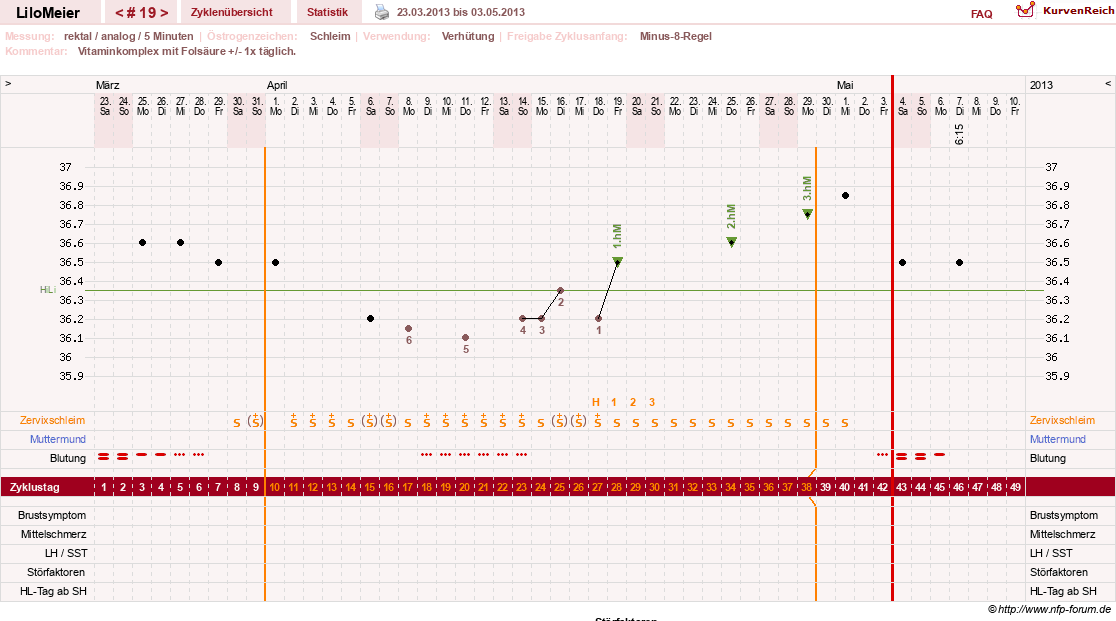The image size is (1116, 621).
Task: Open the http://www.nfp-forum.de link
Action: pos(1054,609)
